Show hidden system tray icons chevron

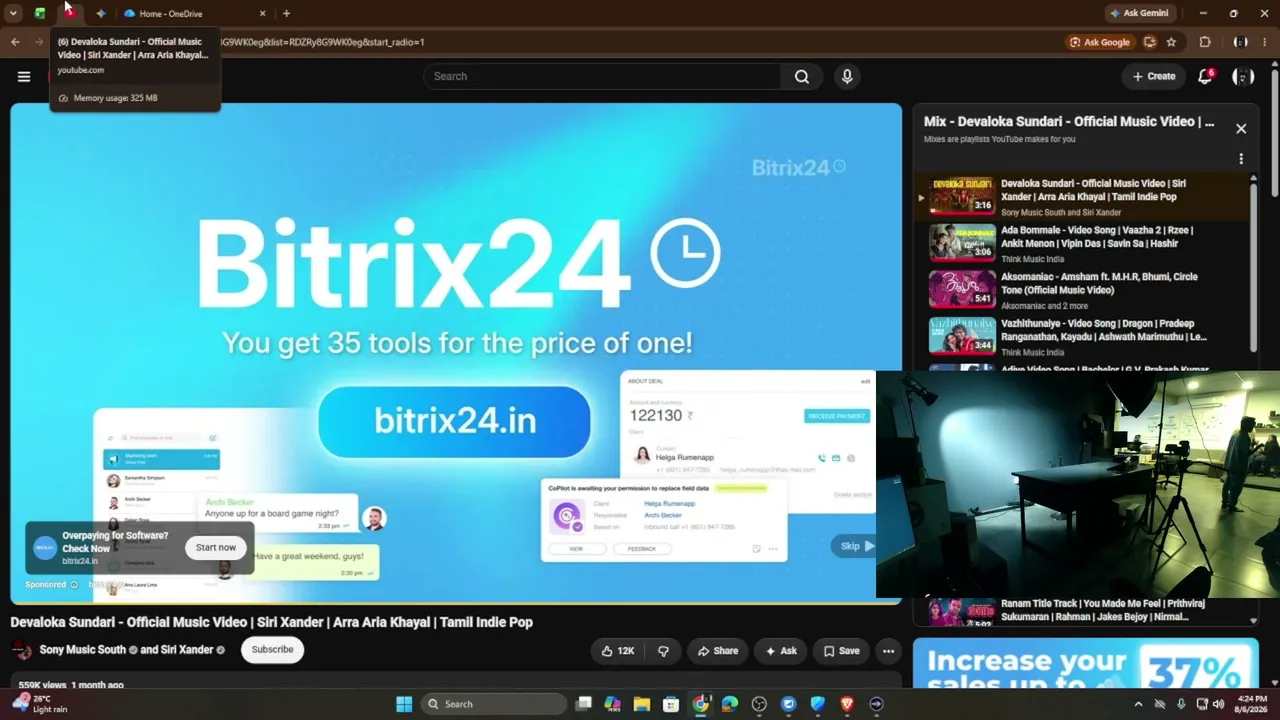[x=1138, y=704]
